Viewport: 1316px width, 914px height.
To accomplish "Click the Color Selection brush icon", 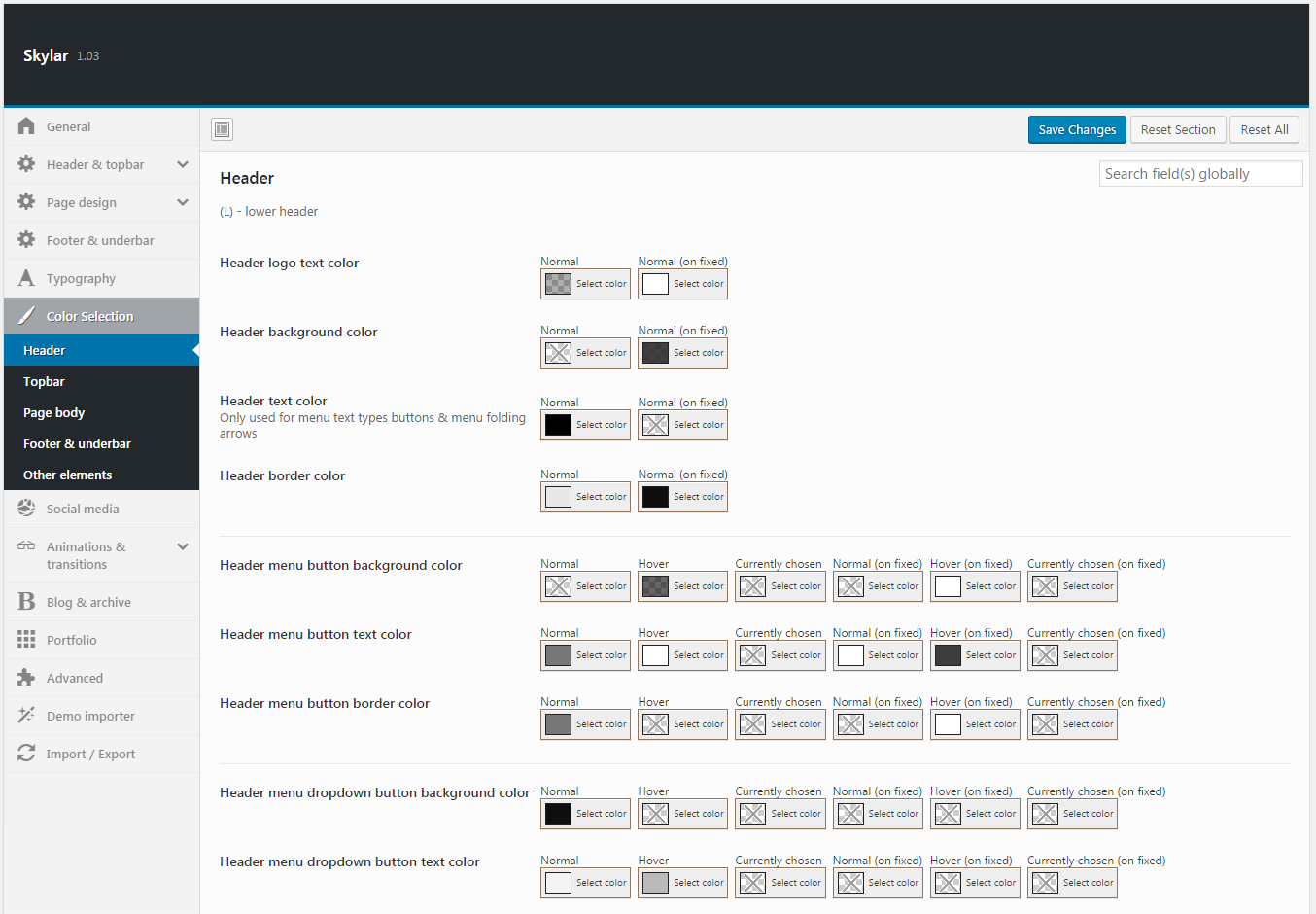I will click(26, 316).
